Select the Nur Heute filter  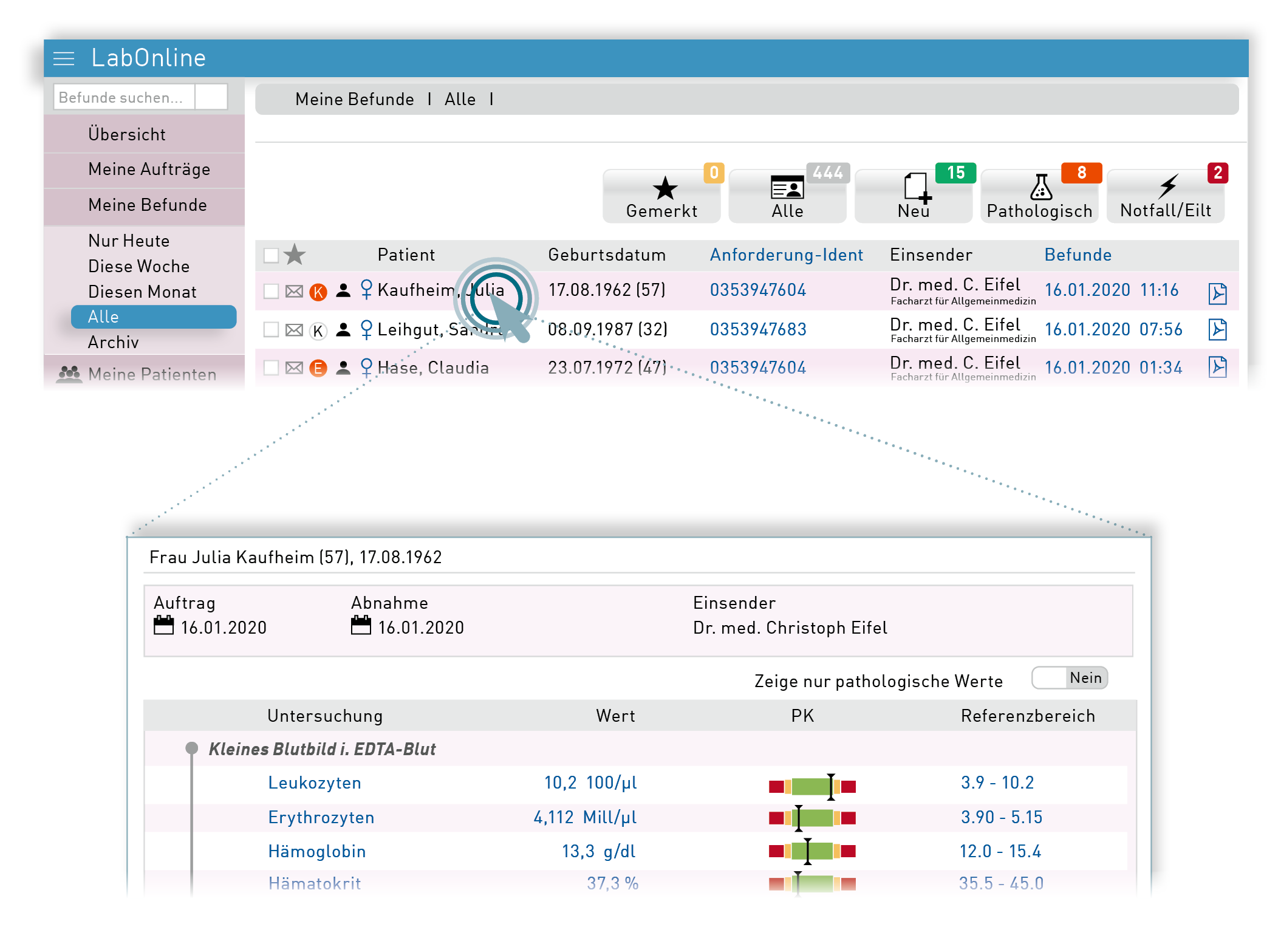129,241
